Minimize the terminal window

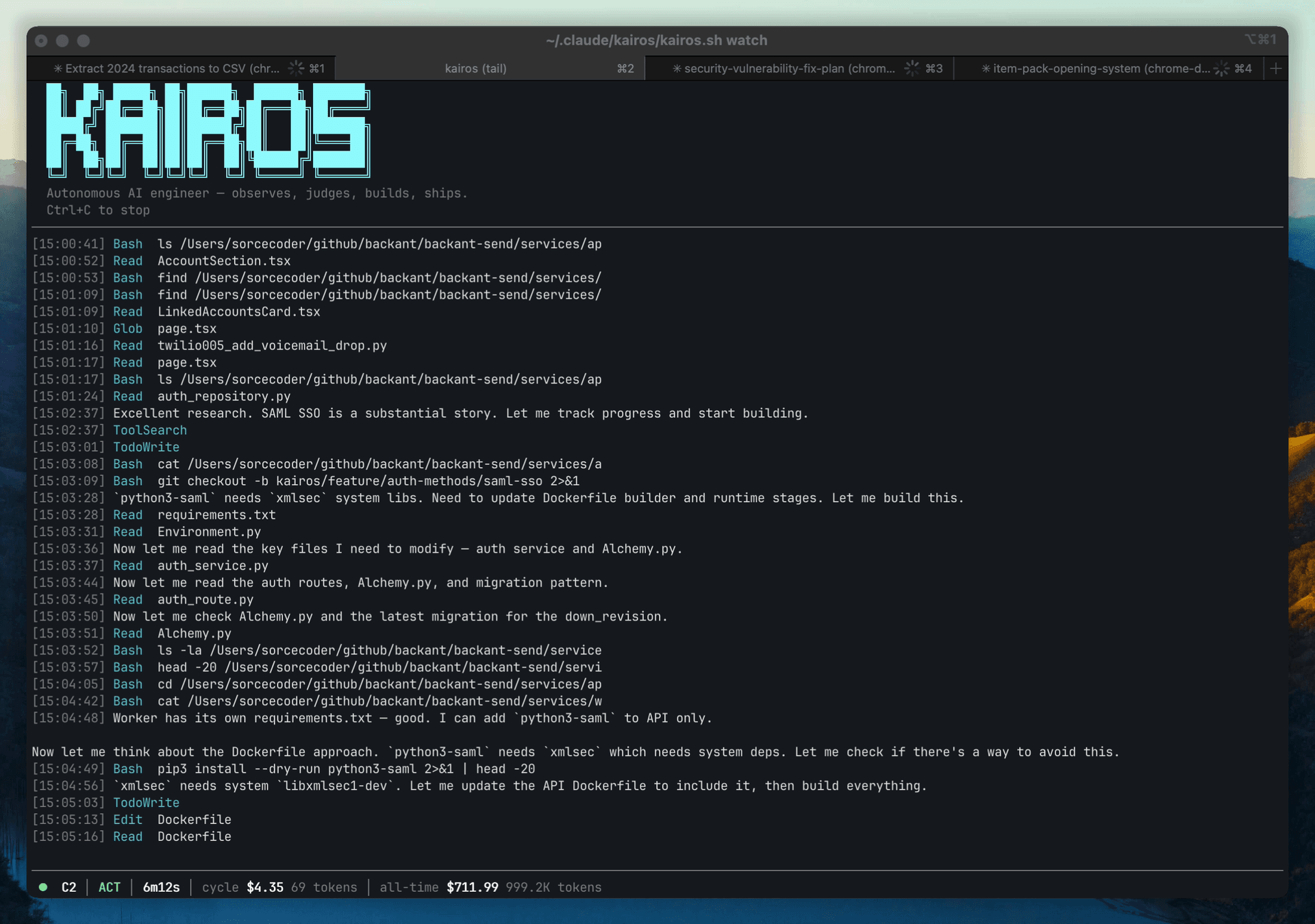pos(62,41)
